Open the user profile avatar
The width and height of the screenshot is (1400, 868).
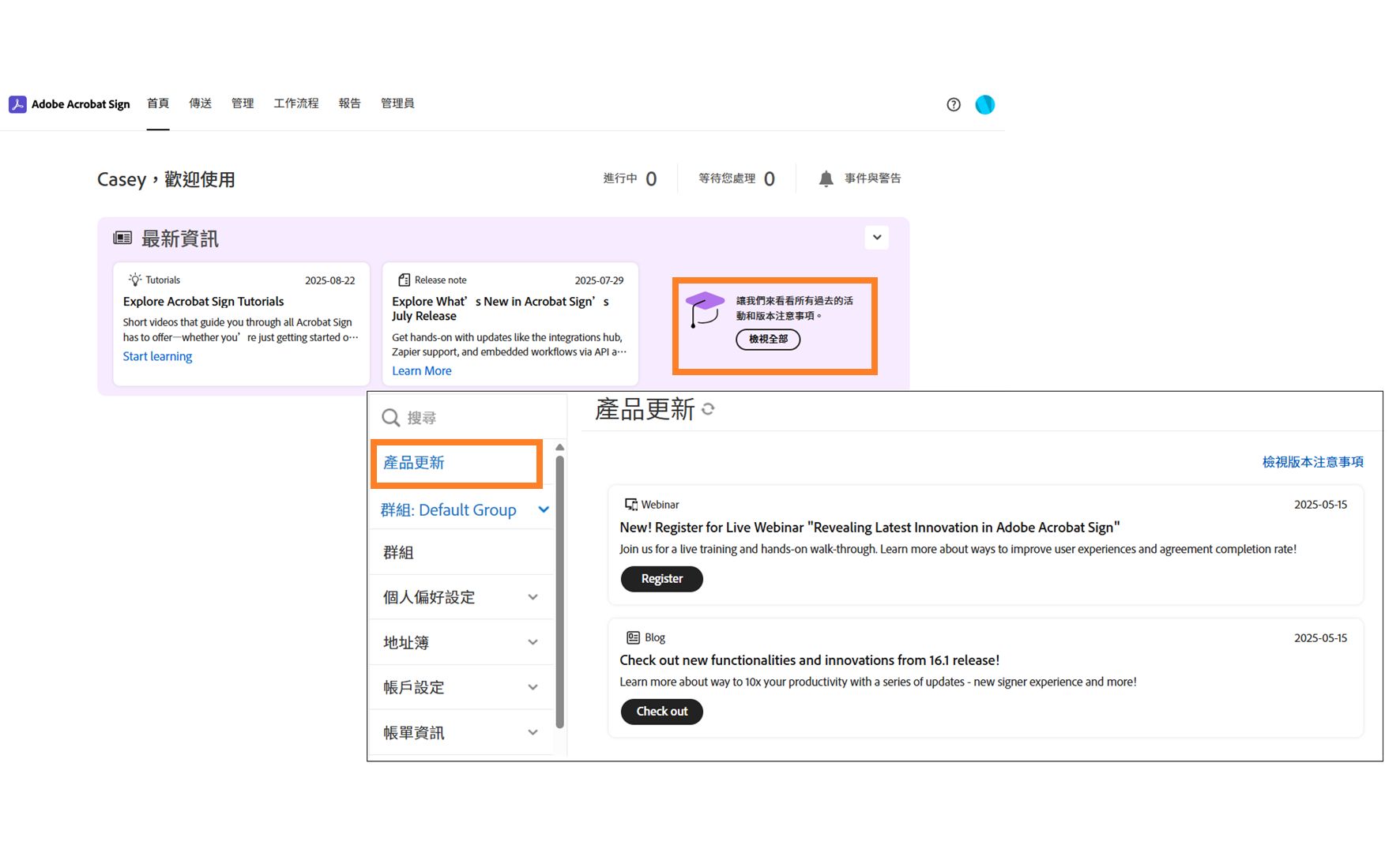click(984, 104)
